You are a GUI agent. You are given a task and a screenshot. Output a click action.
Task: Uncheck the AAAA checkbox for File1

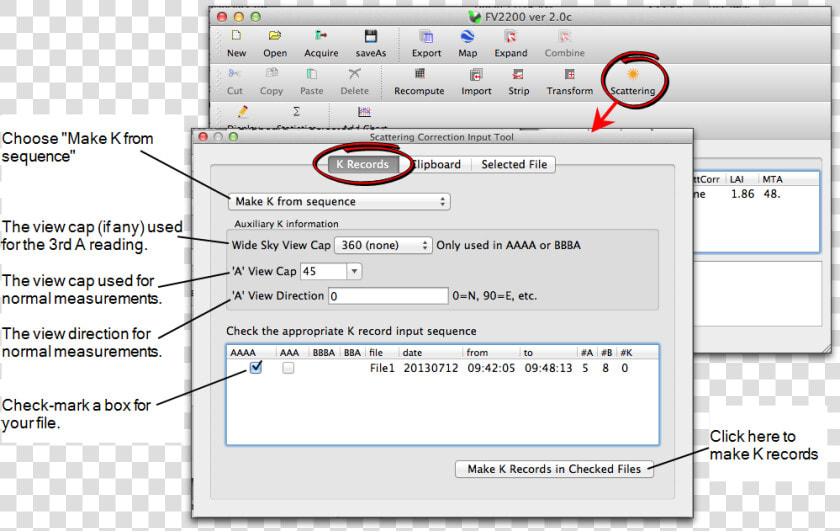(x=256, y=368)
